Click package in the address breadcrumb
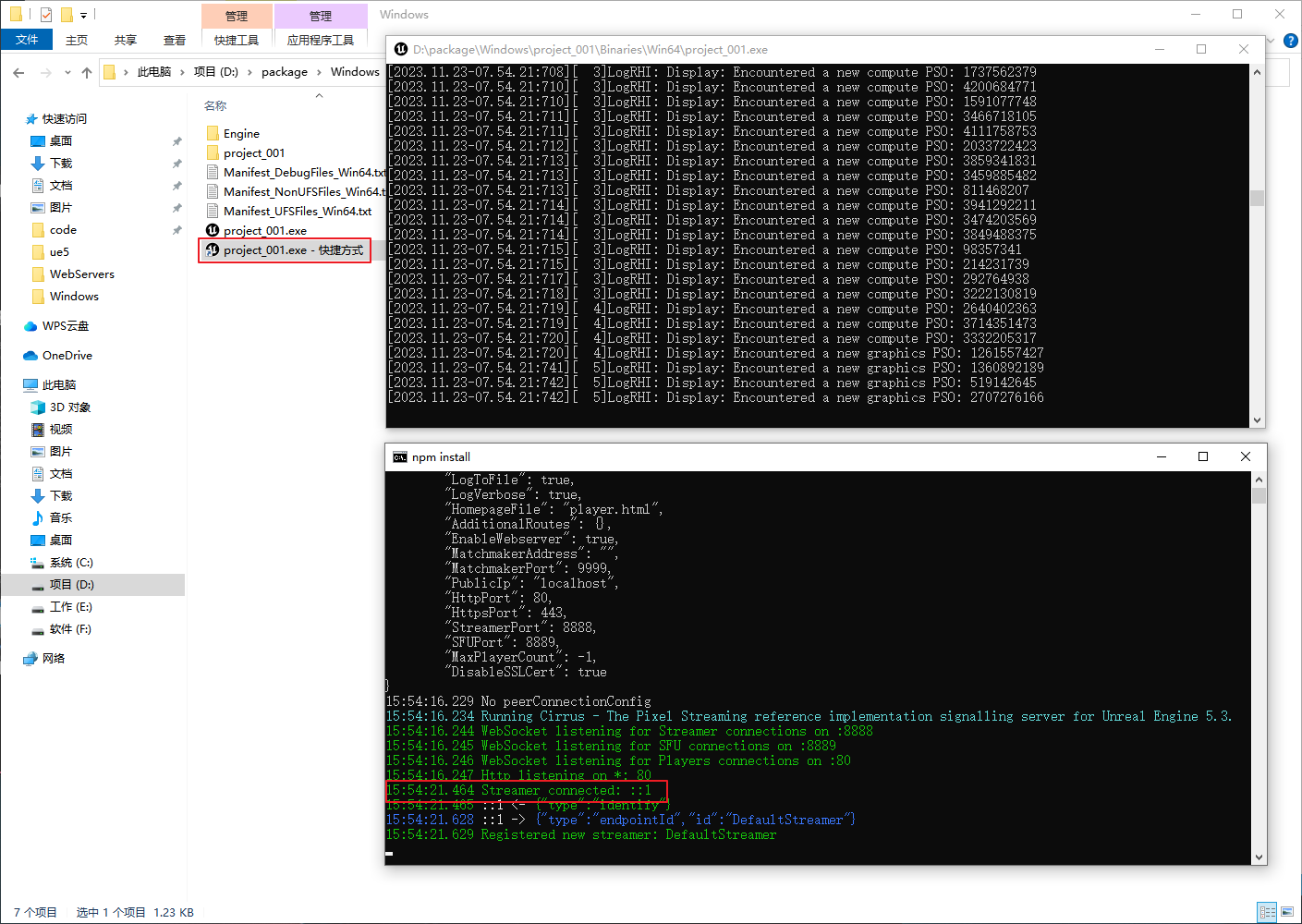Viewport: 1302px width, 924px height. (285, 72)
